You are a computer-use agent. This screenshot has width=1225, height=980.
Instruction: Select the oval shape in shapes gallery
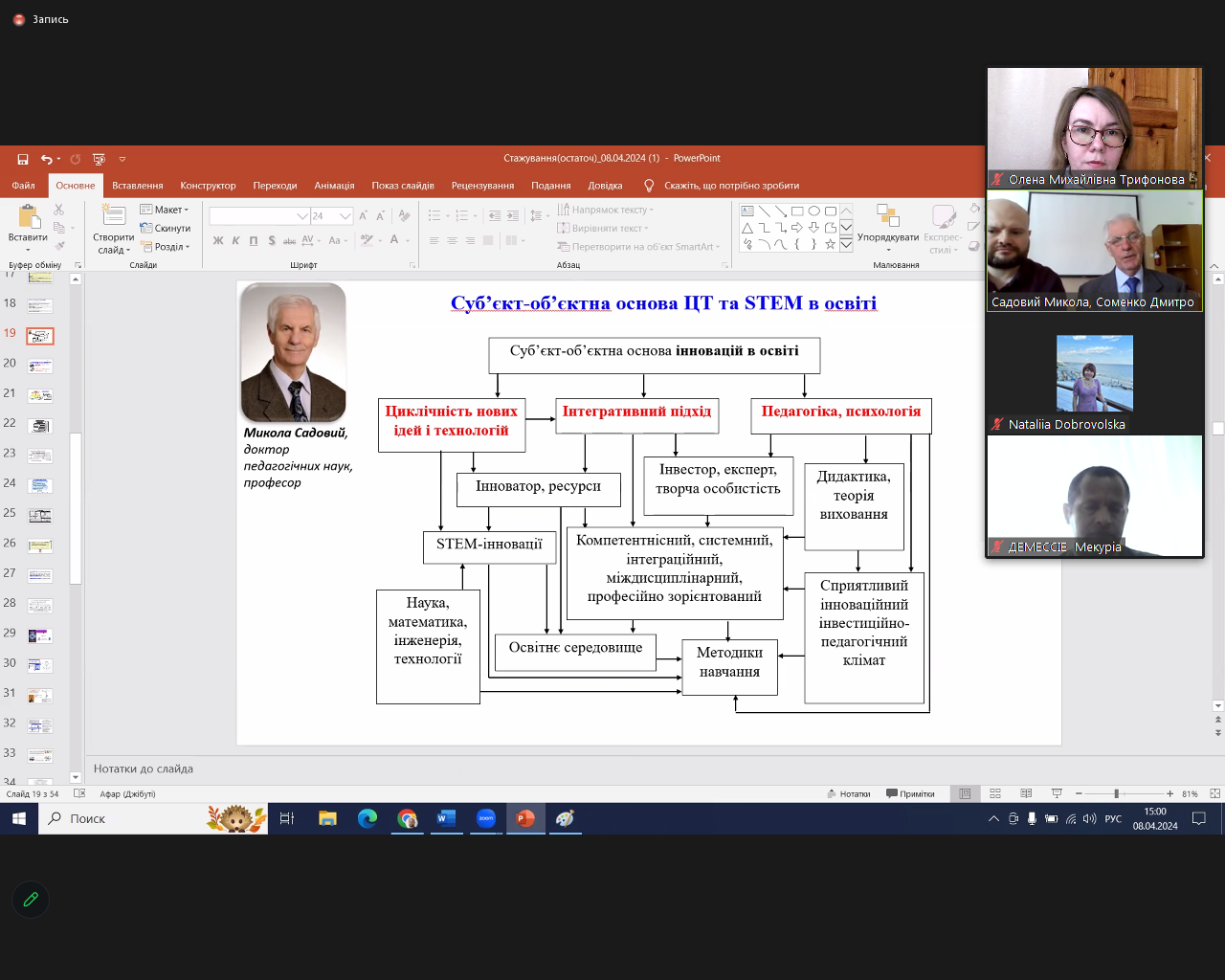click(813, 211)
